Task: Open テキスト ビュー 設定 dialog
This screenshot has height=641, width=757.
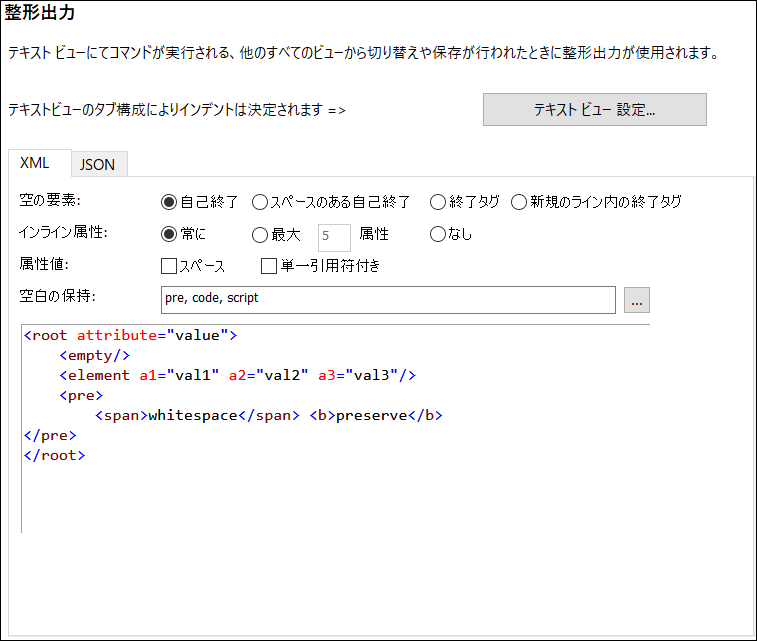Action: (594, 110)
